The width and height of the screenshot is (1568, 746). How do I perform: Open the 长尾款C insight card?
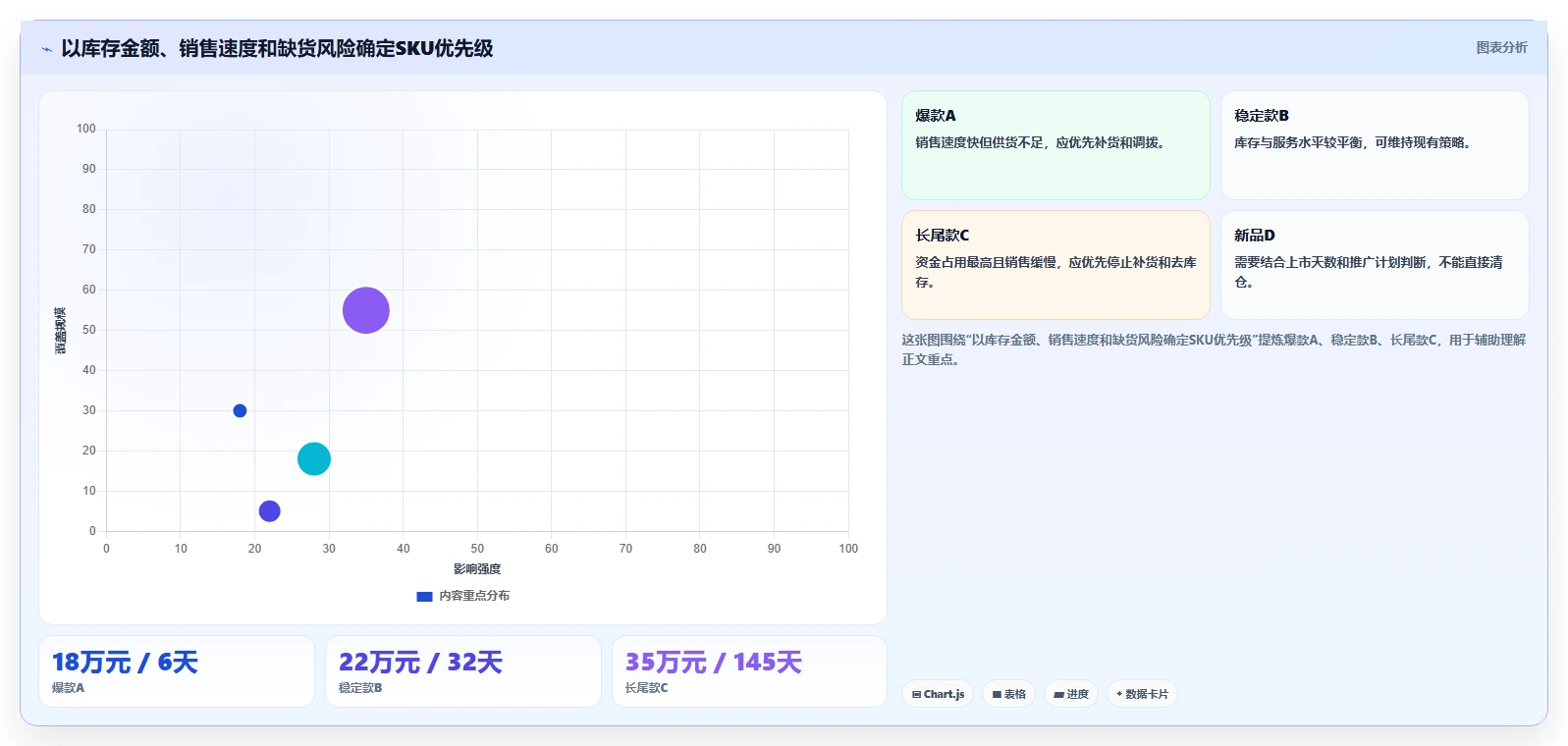(x=1055, y=265)
